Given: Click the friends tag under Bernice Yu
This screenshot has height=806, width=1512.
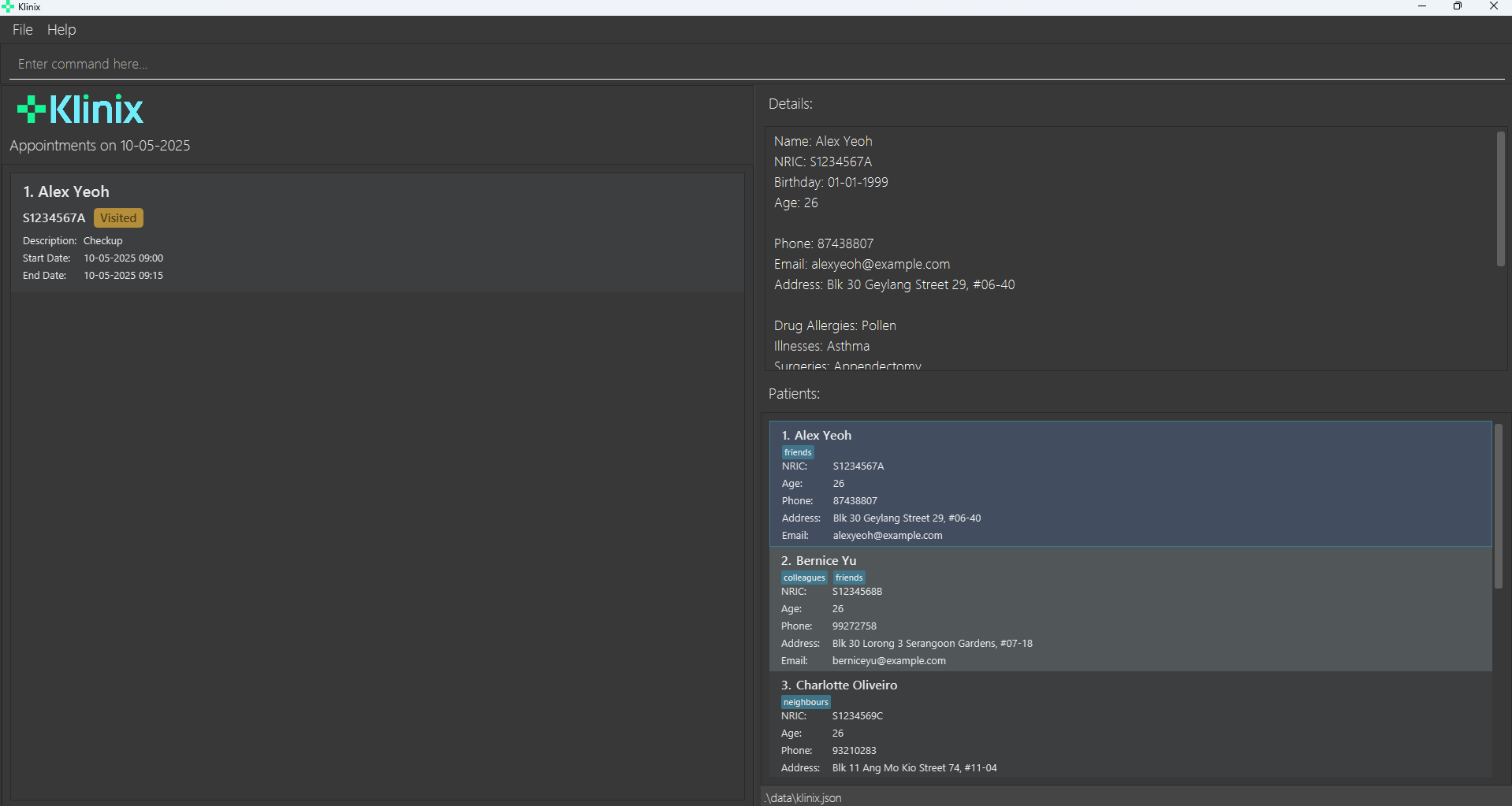Looking at the screenshot, I should pyautogui.click(x=849, y=578).
